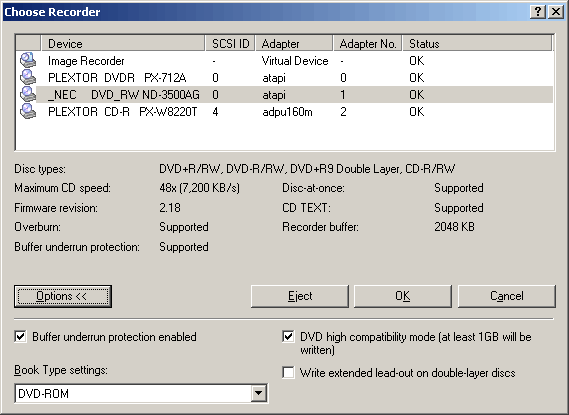The width and height of the screenshot is (569, 415).
Task: Open the Book Type settings dropdown arrow
Action: pyautogui.click(x=258, y=393)
